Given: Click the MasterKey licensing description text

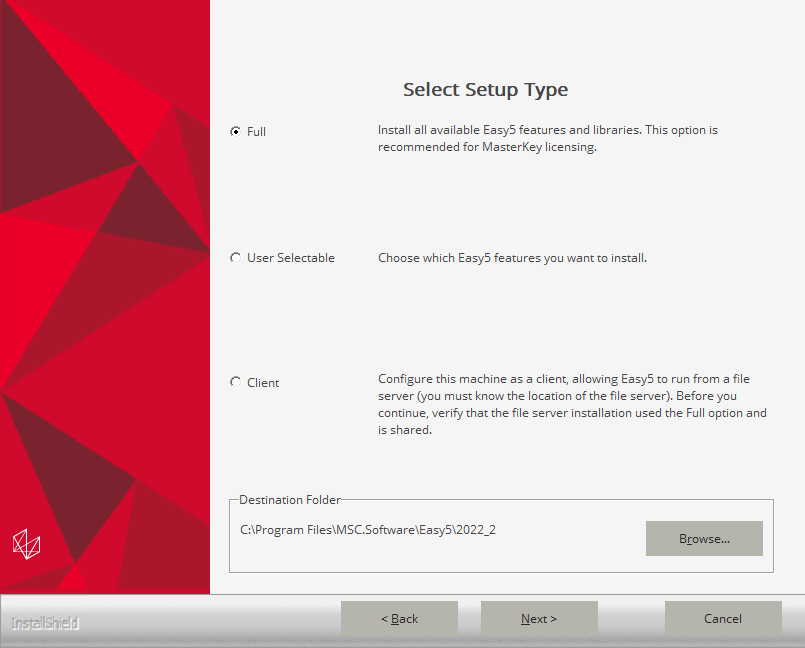Looking at the screenshot, I should [547, 139].
